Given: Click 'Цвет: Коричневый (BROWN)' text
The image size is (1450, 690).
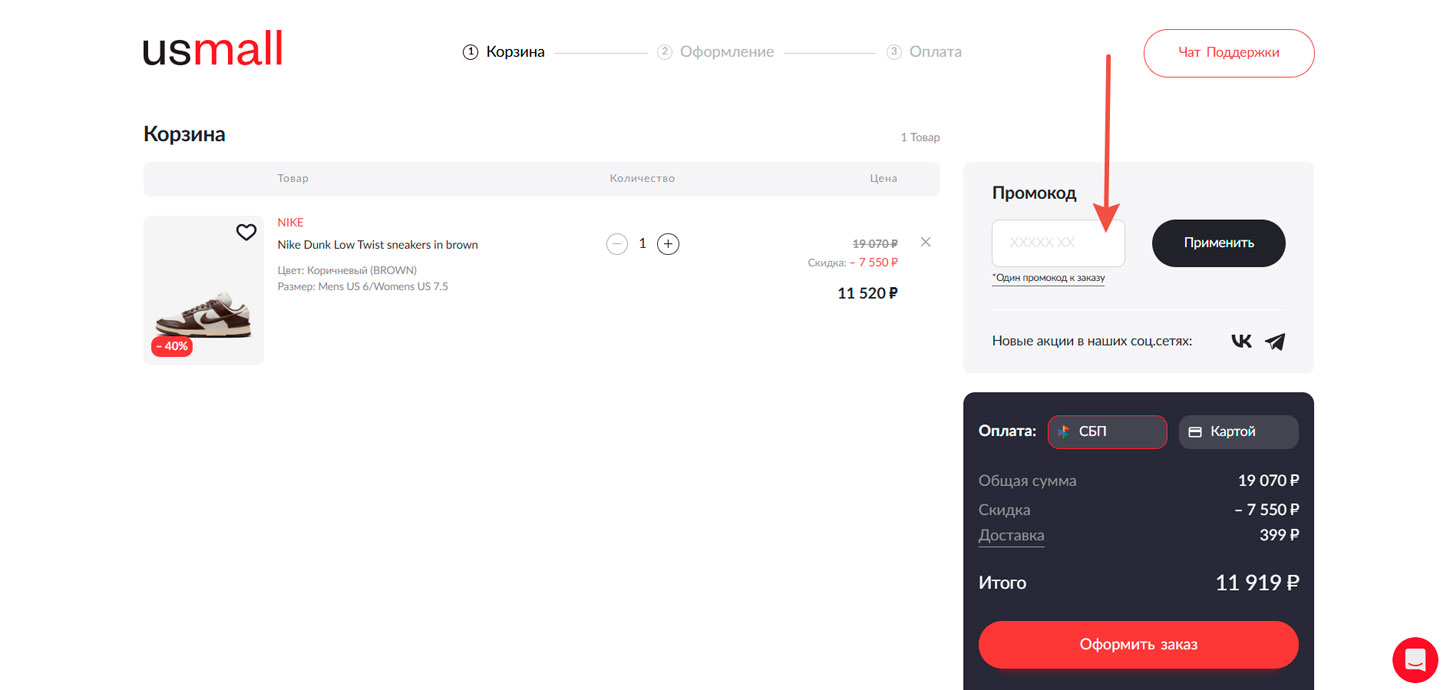Looking at the screenshot, I should (347, 271).
